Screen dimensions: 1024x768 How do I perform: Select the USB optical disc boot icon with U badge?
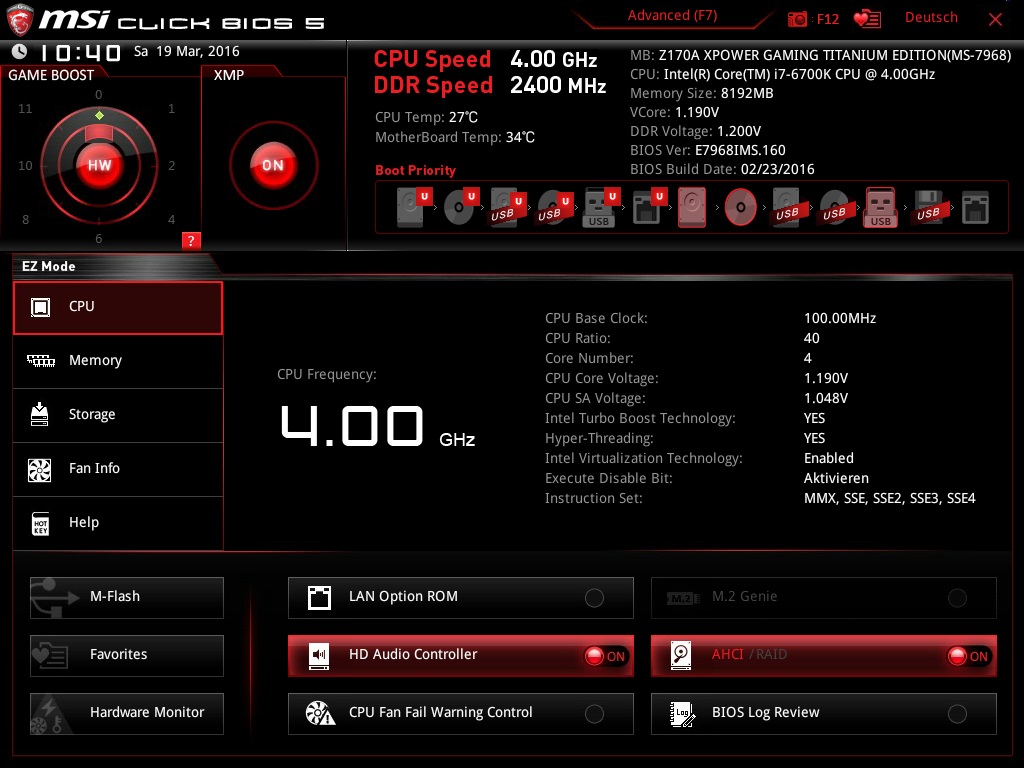pyautogui.click(x=554, y=207)
